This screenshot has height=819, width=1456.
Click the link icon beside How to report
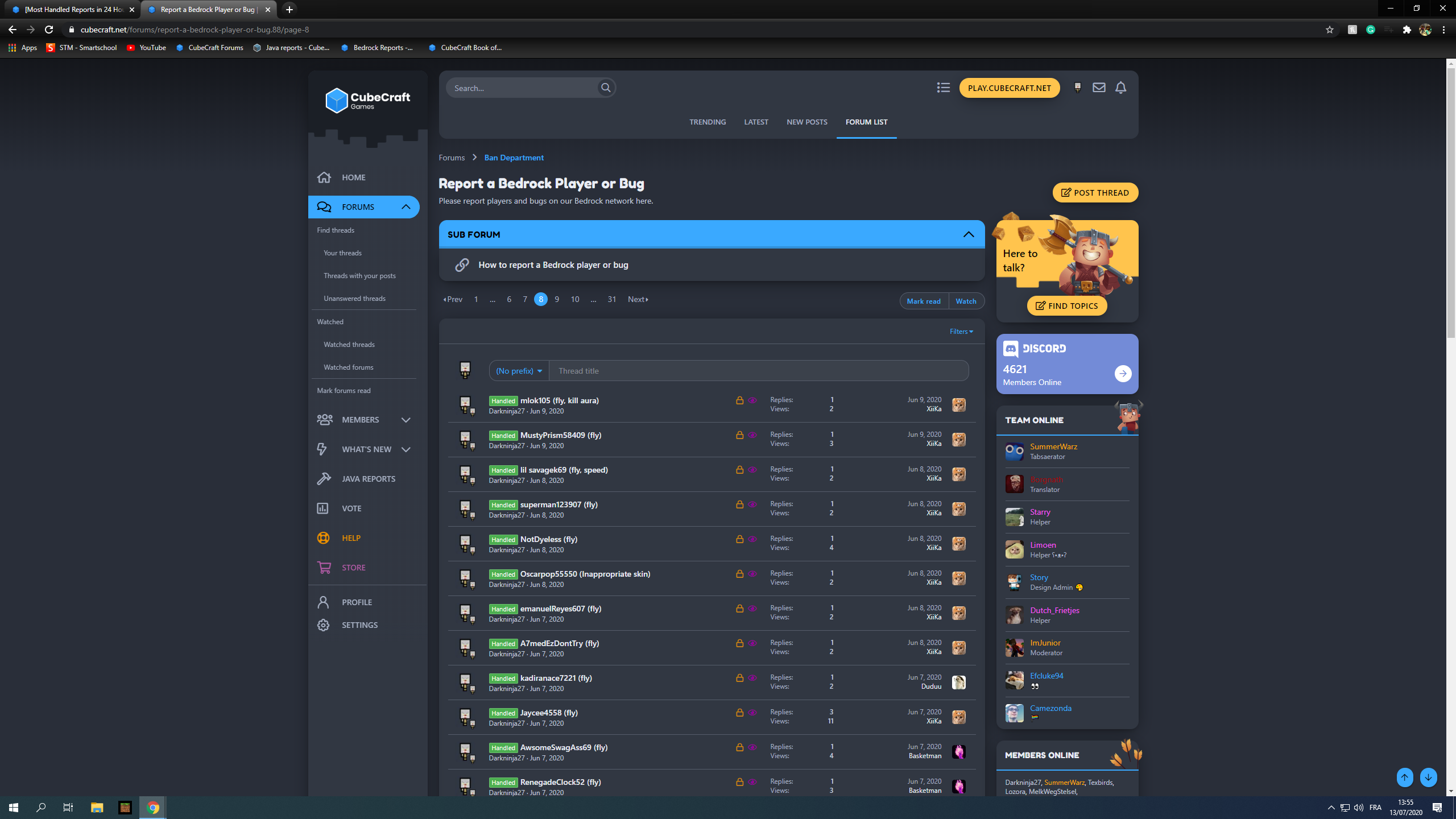click(462, 265)
